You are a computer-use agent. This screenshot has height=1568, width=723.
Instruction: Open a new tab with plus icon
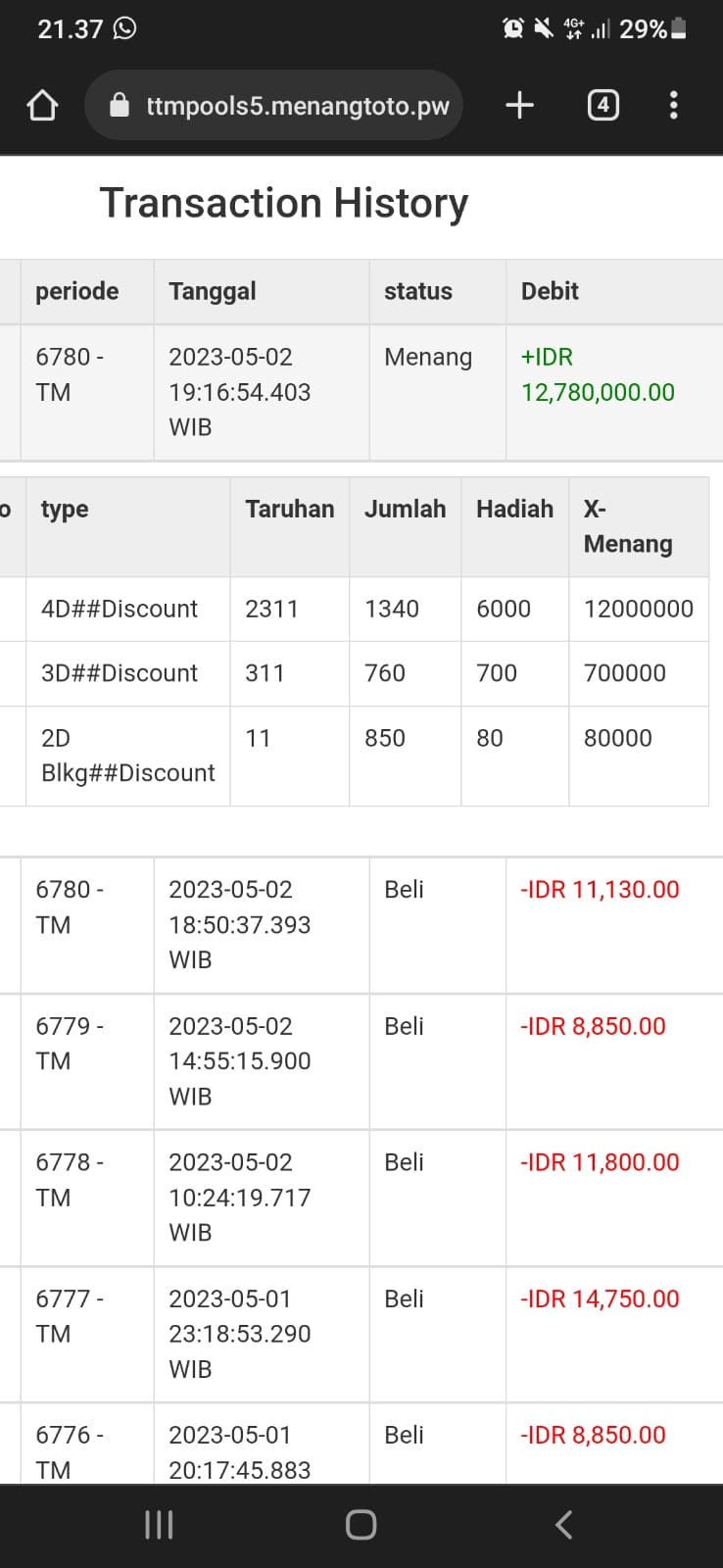(519, 105)
